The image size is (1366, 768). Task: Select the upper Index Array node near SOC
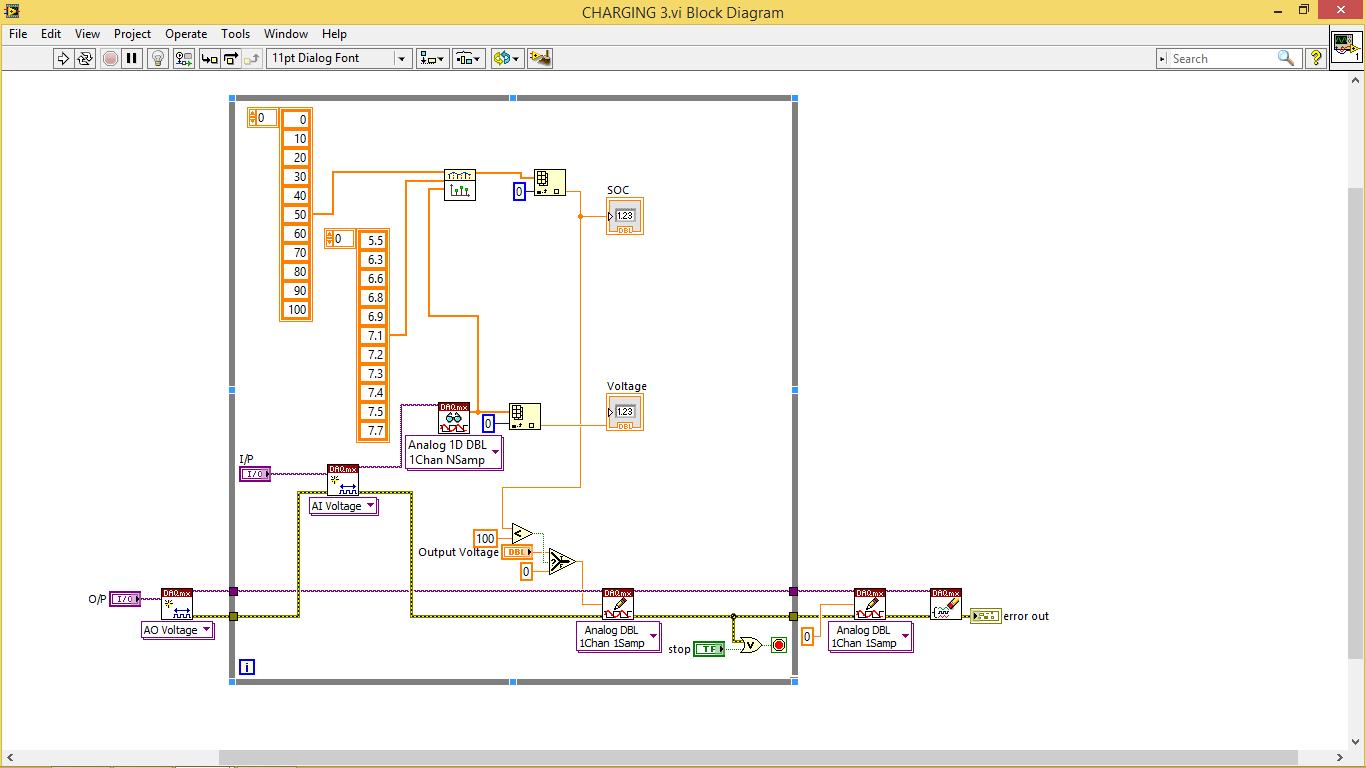(x=549, y=182)
